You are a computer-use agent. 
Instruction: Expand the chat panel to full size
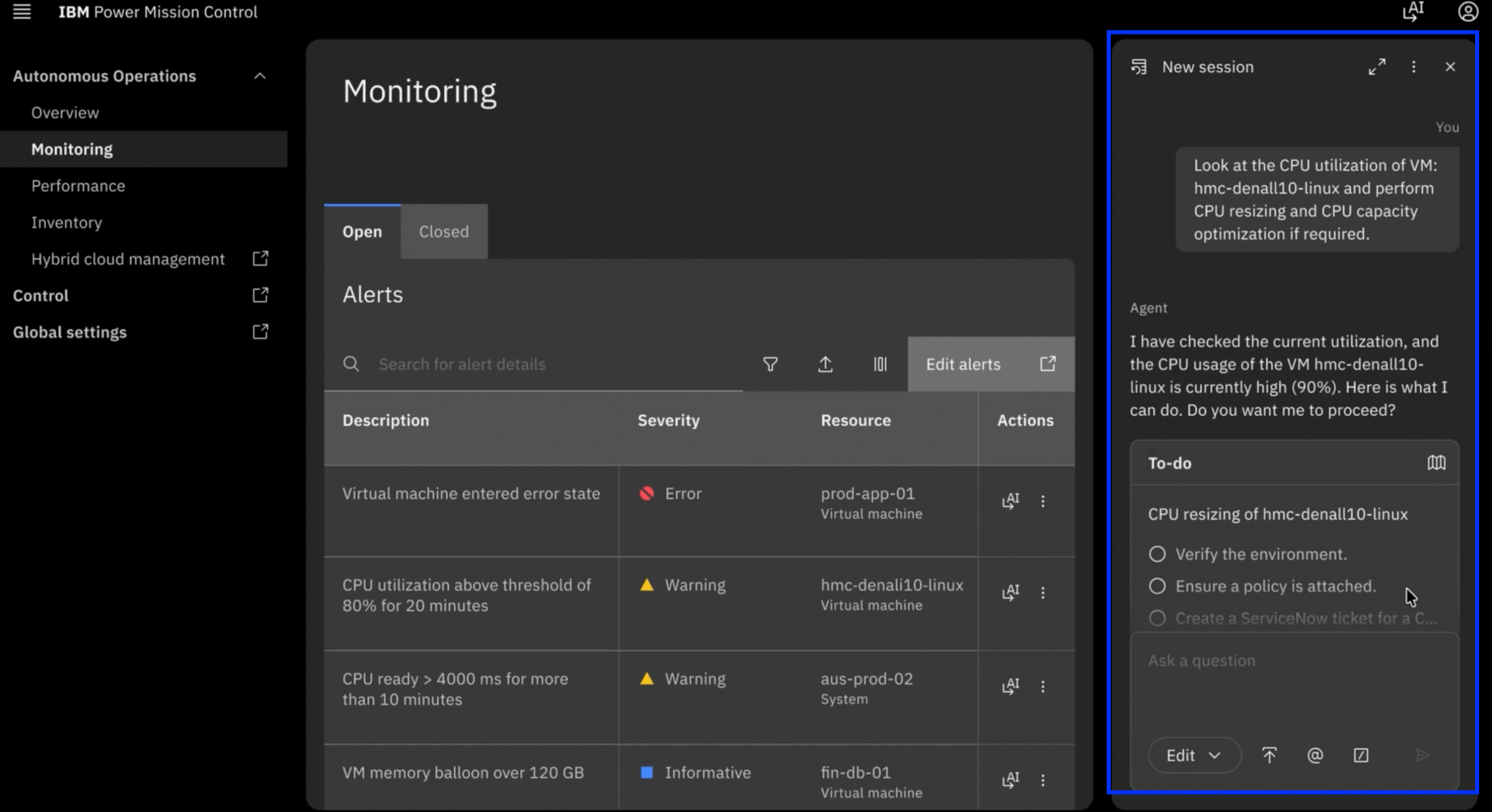point(1377,67)
